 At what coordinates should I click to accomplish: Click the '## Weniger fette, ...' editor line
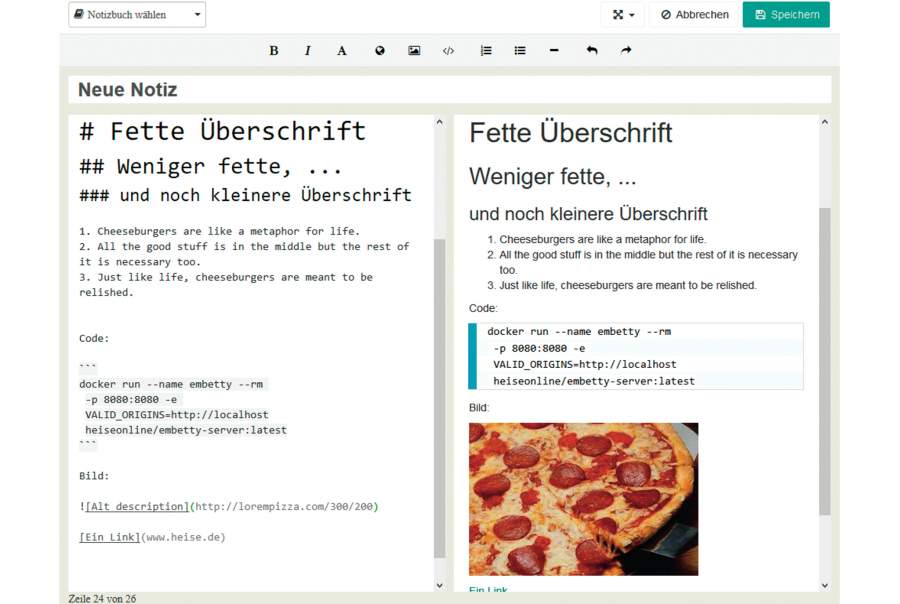[211, 167]
